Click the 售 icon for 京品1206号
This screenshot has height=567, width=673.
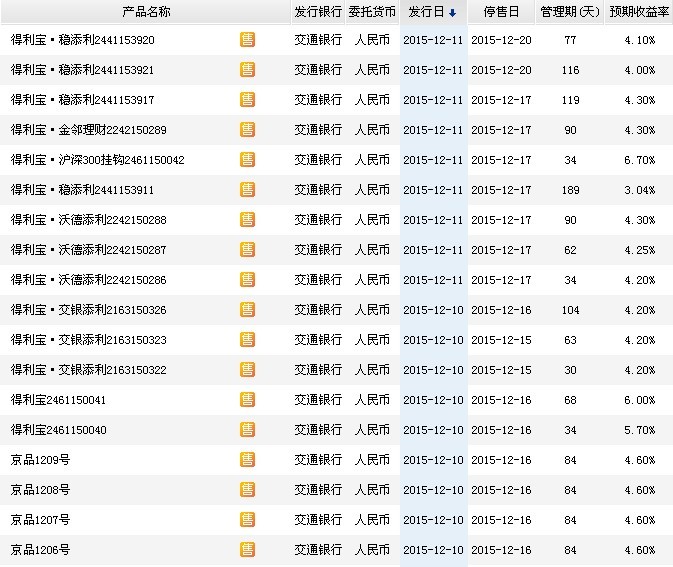247,550
